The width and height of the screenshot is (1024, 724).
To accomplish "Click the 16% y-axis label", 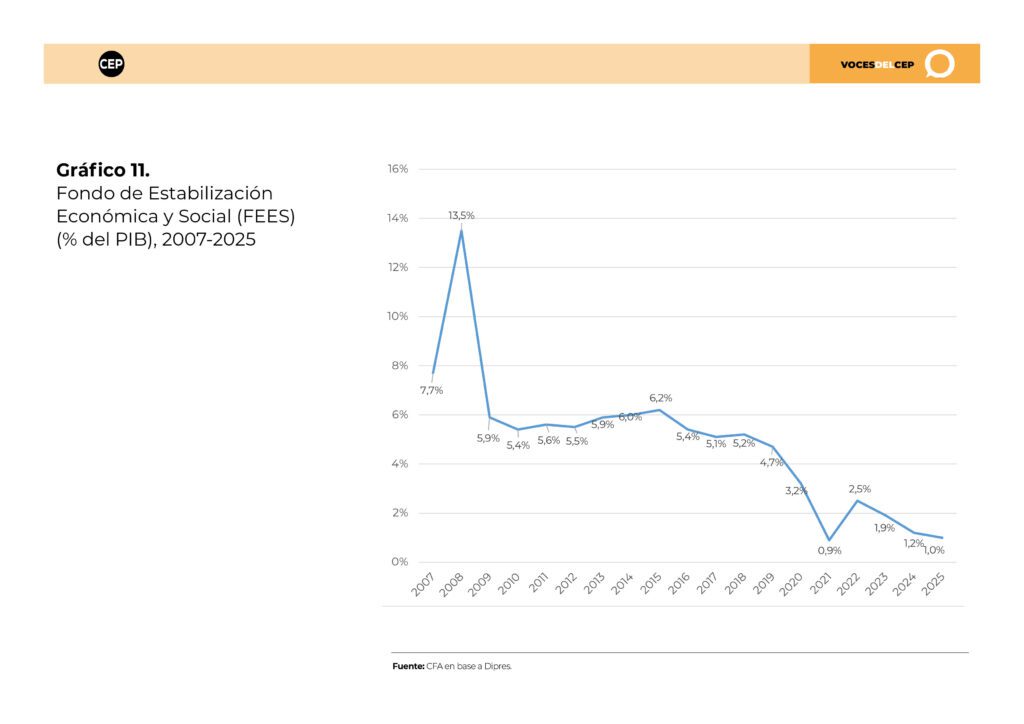I will 398,169.
